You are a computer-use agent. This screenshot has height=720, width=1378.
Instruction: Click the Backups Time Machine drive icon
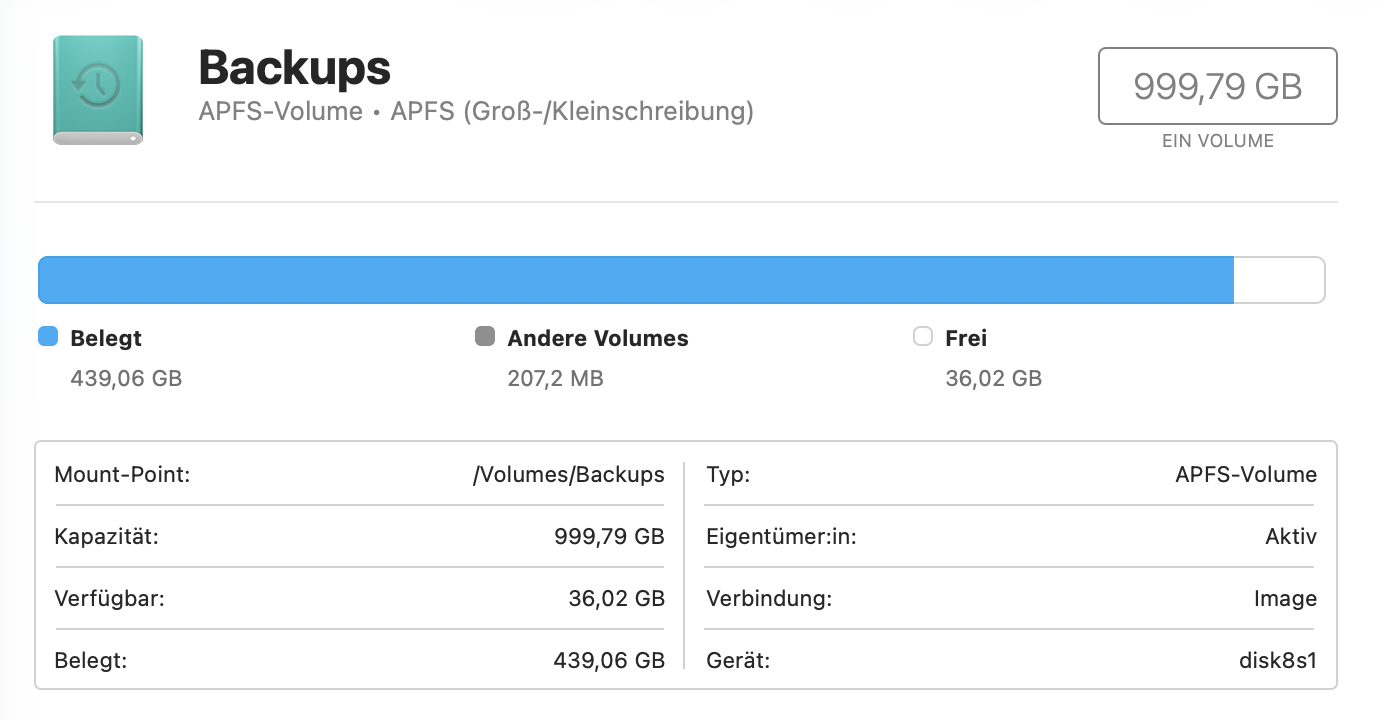[98, 90]
